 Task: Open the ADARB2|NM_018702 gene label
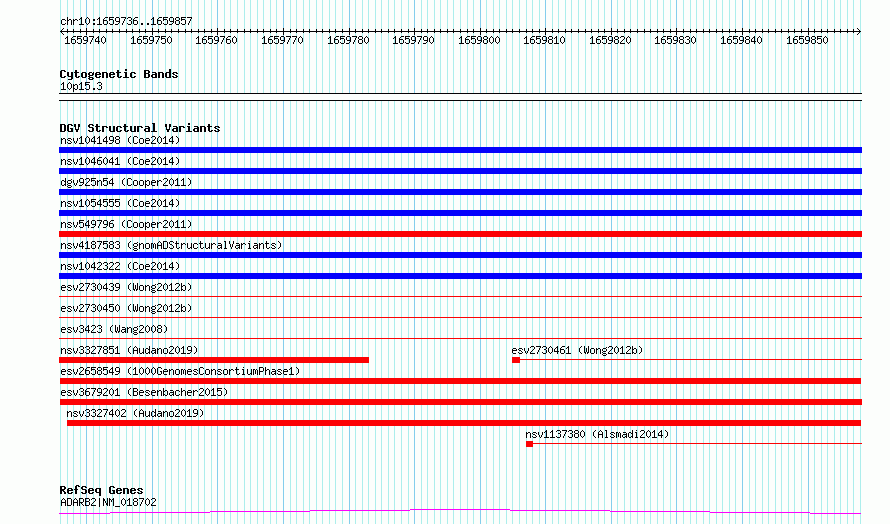pyautogui.click(x=108, y=502)
